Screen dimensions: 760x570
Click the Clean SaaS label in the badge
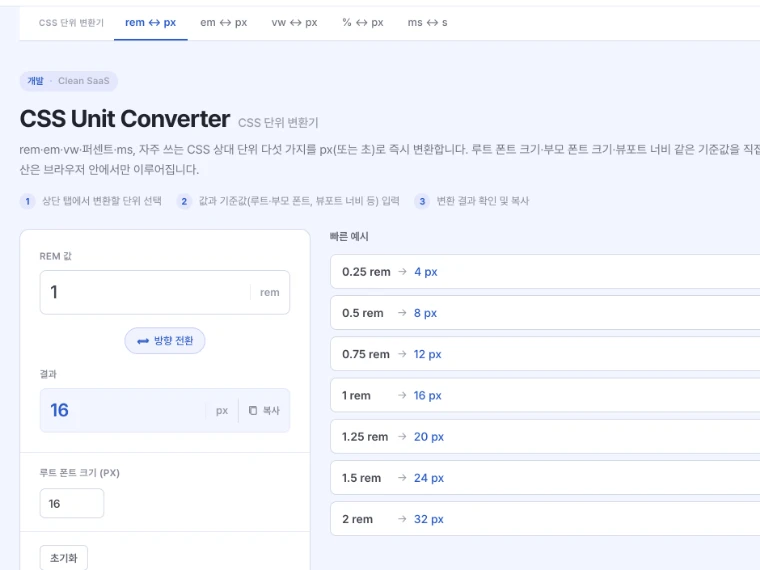(84, 81)
